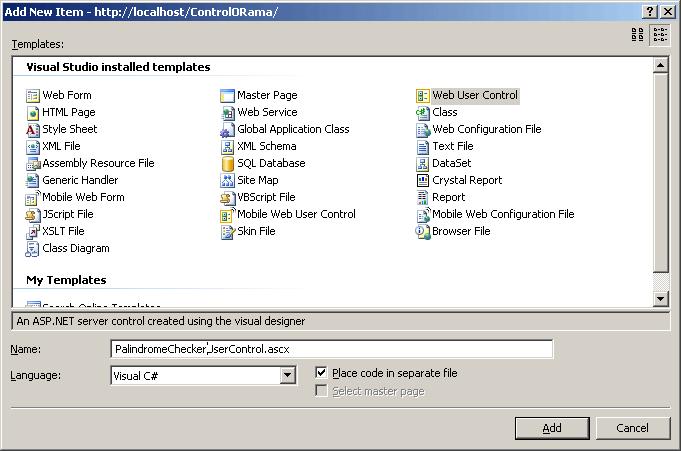The width and height of the screenshot is (681, 451).
Task: Select the Text File template icon
Action: pyautogui.click(x=422, y=146)
